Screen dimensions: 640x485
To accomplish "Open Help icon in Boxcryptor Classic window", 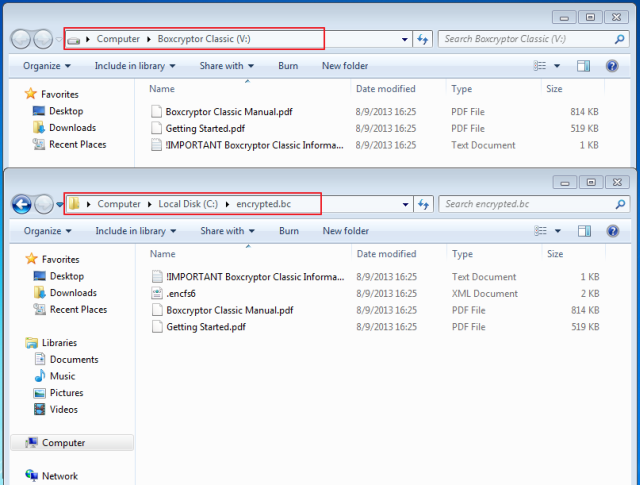I will pos(612,66).
